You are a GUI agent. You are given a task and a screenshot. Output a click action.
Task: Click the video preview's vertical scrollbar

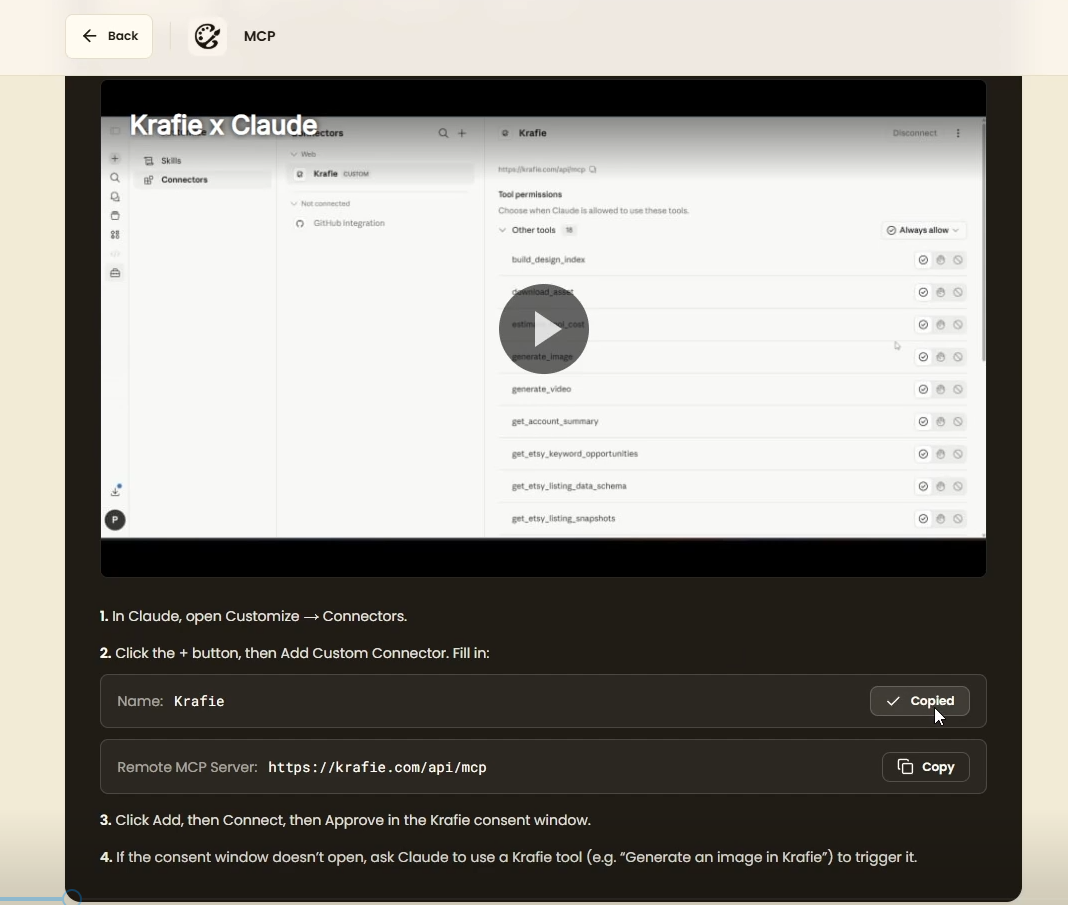984,240
